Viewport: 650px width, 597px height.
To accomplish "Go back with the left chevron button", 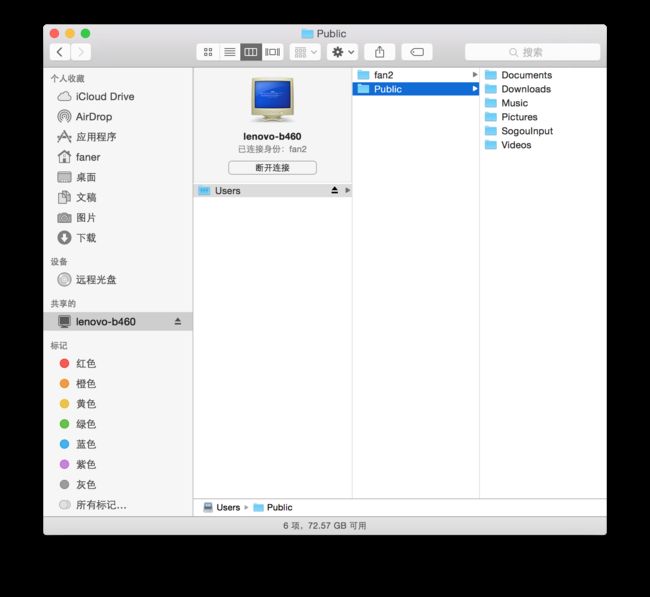I will point(60,52).
